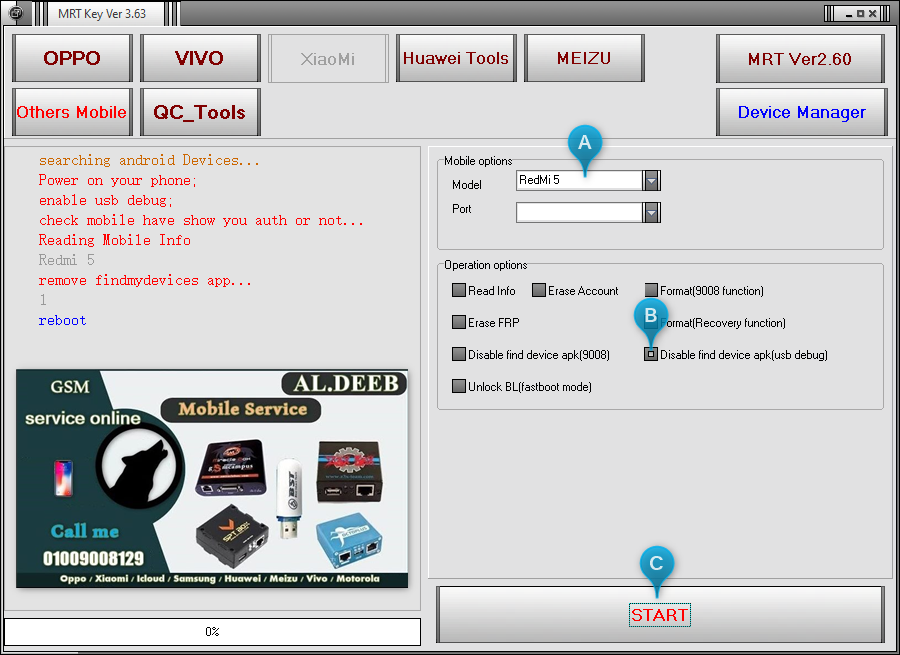Open the VIVO tools section
Viewport: 900px width, 655px height.
tap(200, 58)
